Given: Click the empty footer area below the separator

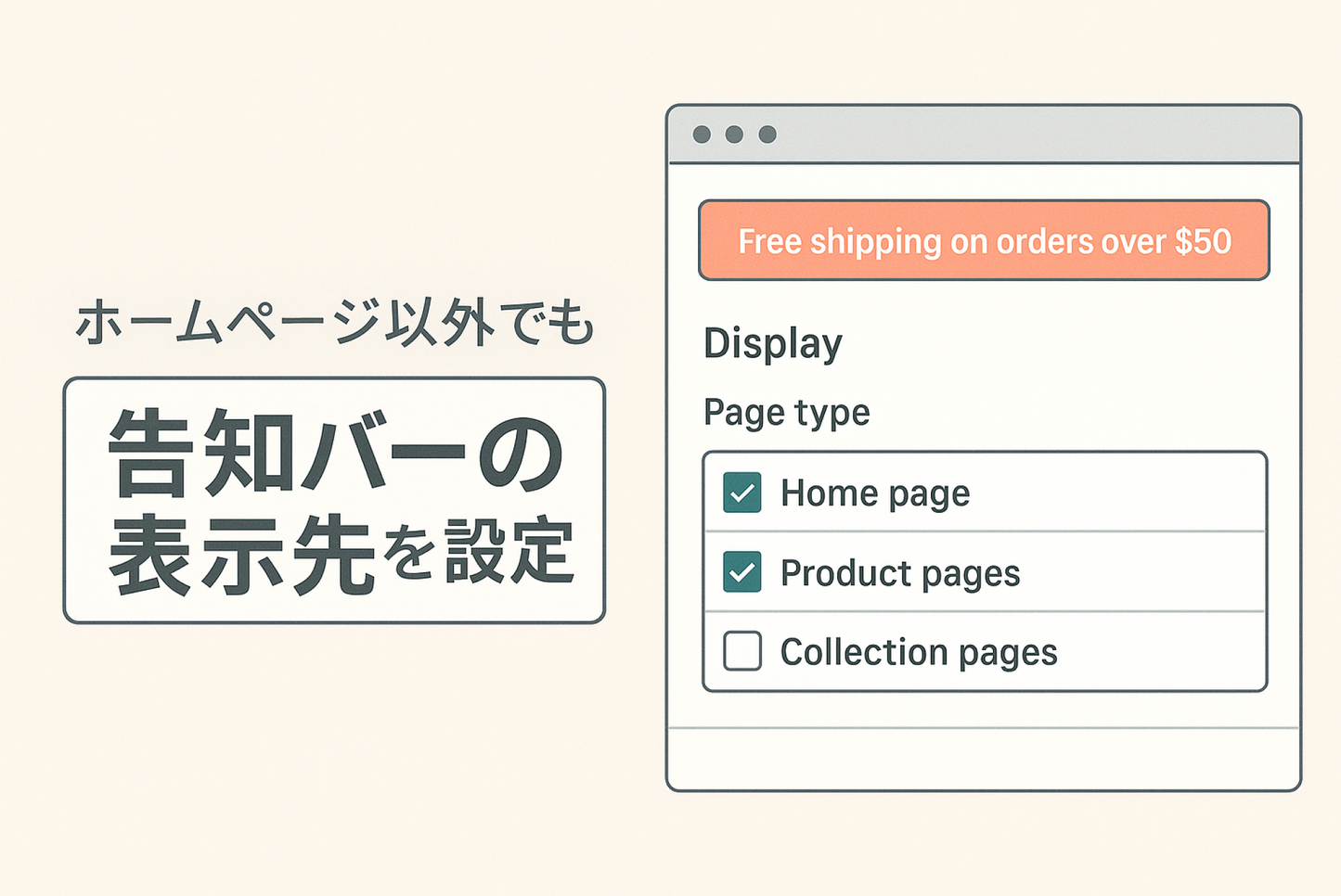Looking at the screenshot, I should coord(984,759).
